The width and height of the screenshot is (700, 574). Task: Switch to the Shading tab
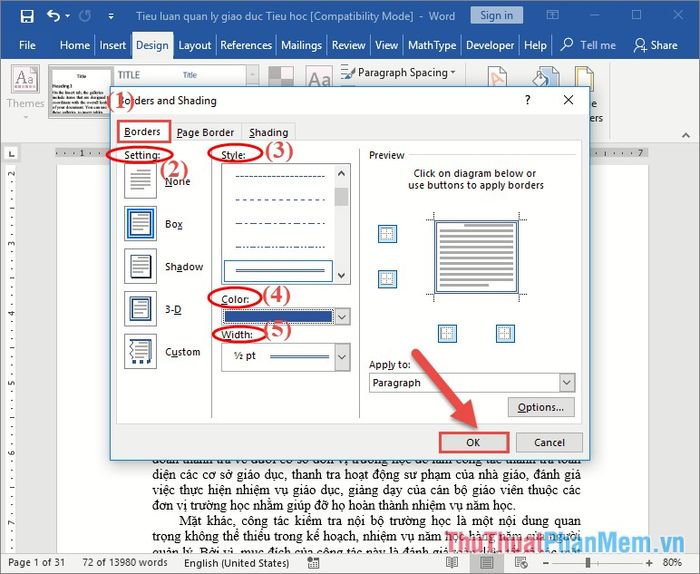tap(268, 133)
